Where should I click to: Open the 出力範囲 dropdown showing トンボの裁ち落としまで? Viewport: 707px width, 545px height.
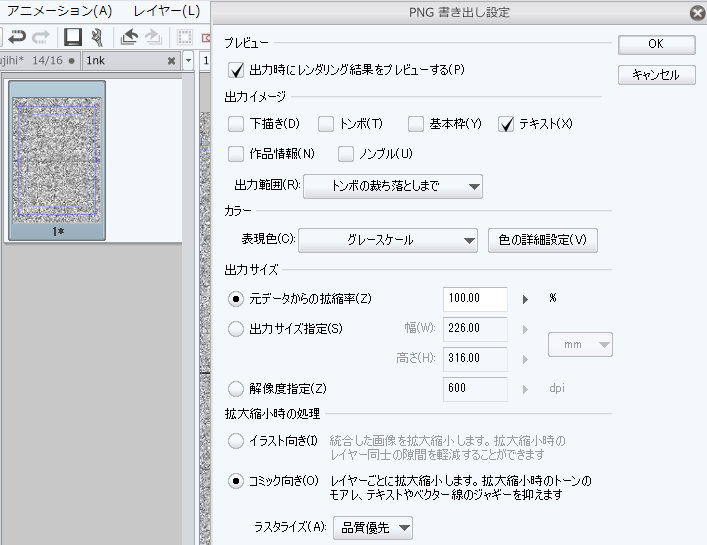392,185
